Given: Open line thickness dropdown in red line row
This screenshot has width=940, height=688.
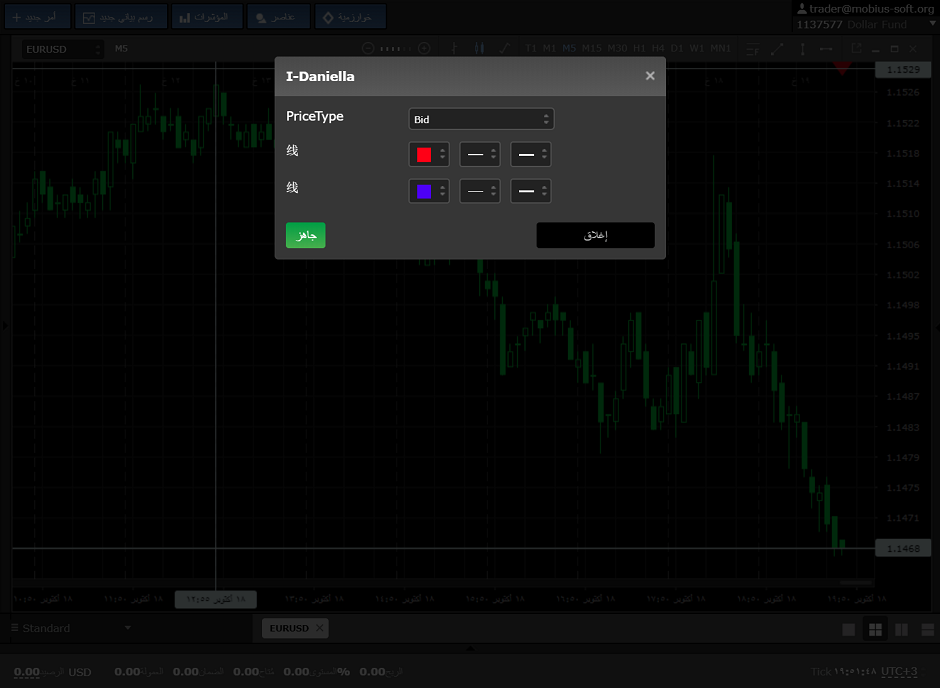Looking at the screenshot, I should point(480,155).
